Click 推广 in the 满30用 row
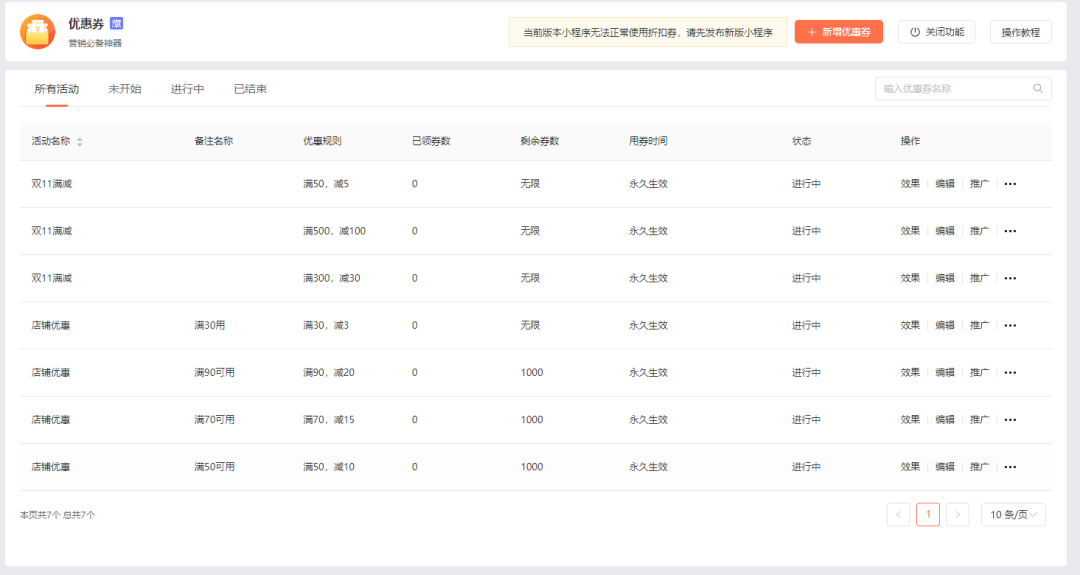This screenshot has width=1080, height=575. coord(979,325)
